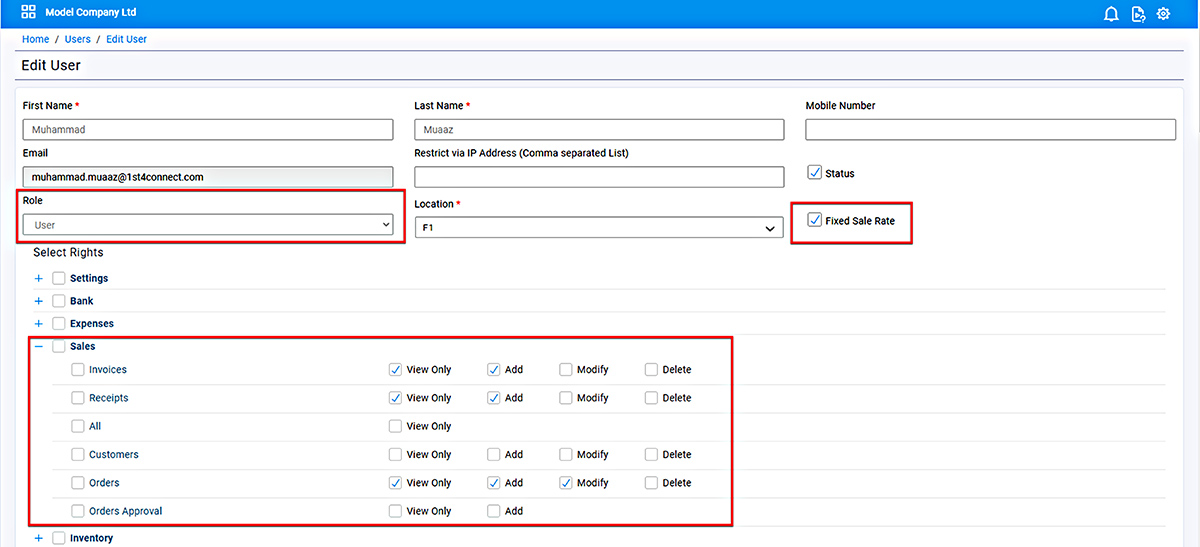Check the Orders row checkbox

78,483
